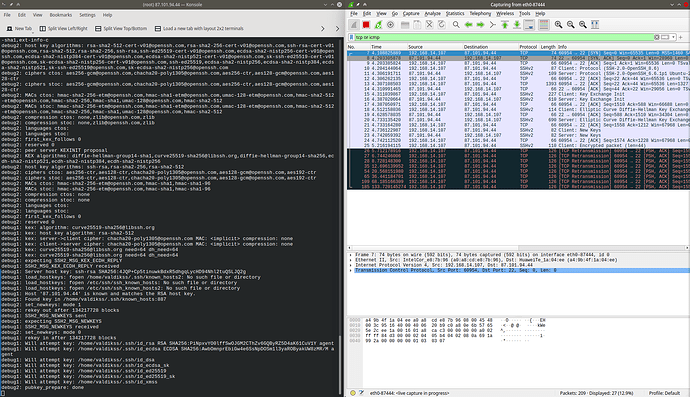
Task: Toggle packet list colorization
Action: point(544,25)
